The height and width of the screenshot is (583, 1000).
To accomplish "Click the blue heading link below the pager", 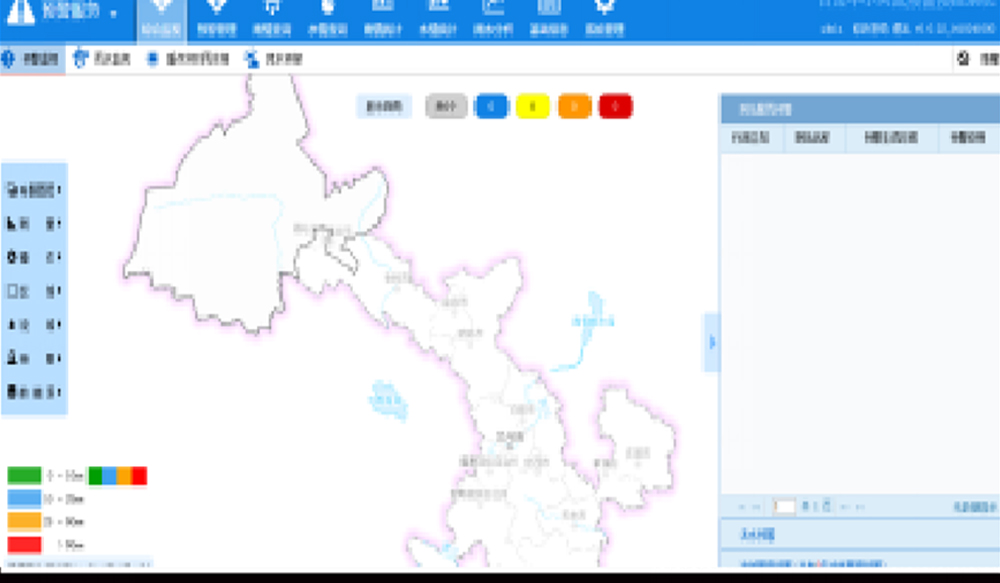I will click(757, 535).
